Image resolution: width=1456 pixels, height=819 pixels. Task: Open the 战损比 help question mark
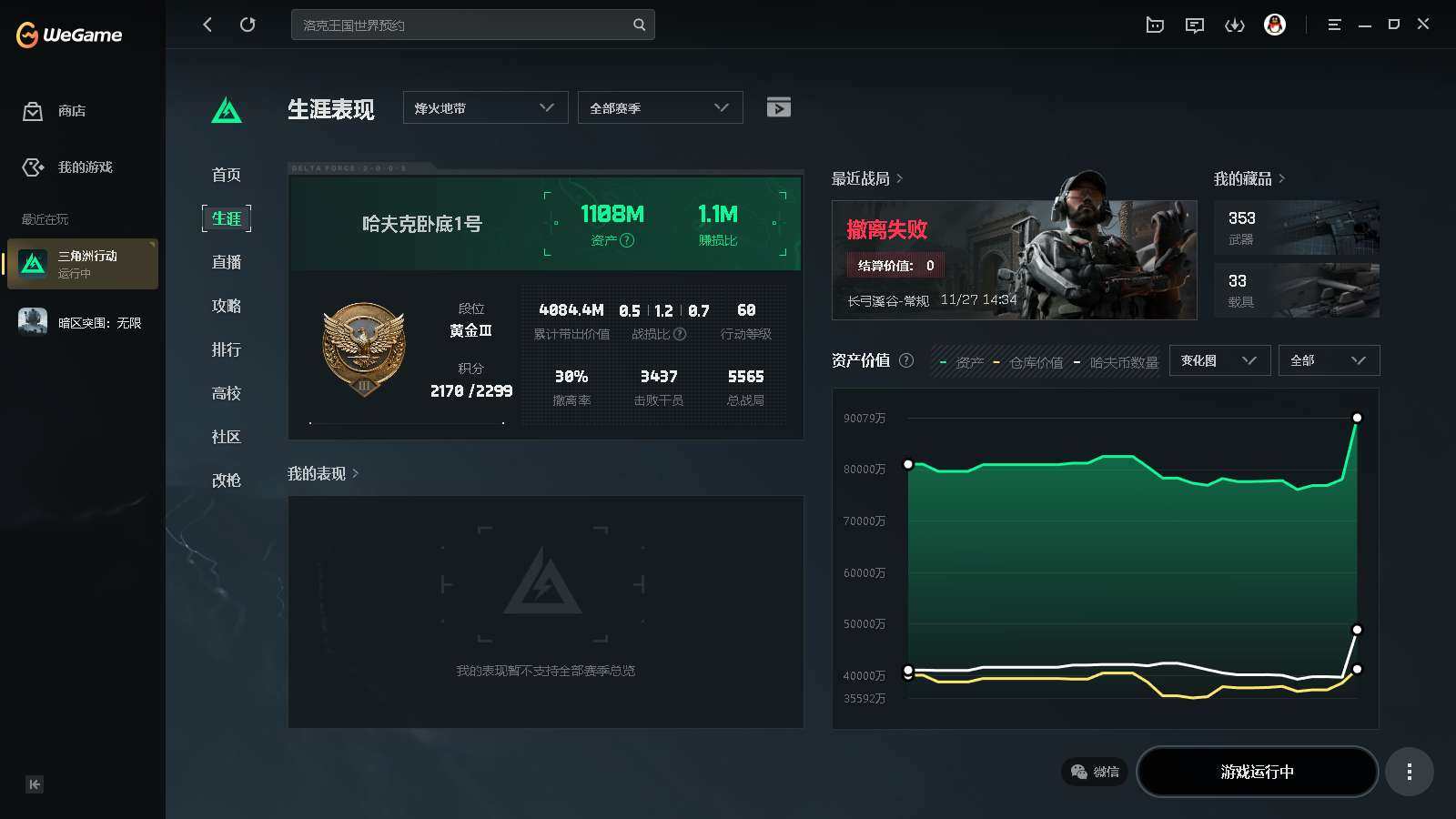point(680,334)
